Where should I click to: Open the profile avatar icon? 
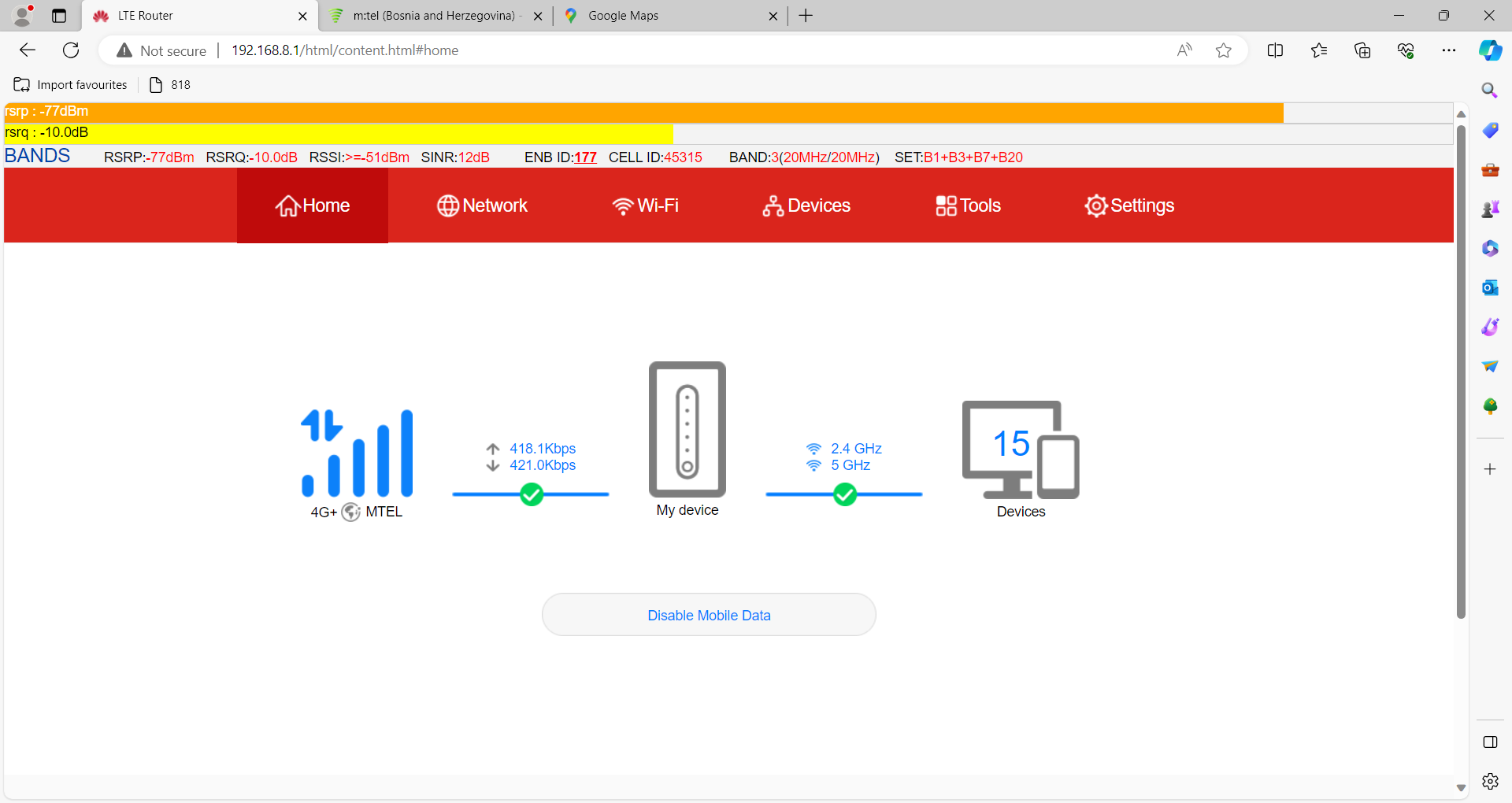24,15
